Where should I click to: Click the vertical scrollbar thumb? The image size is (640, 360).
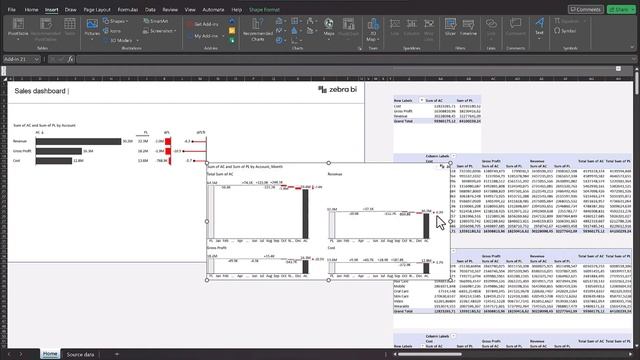click(x=636, y=82)
